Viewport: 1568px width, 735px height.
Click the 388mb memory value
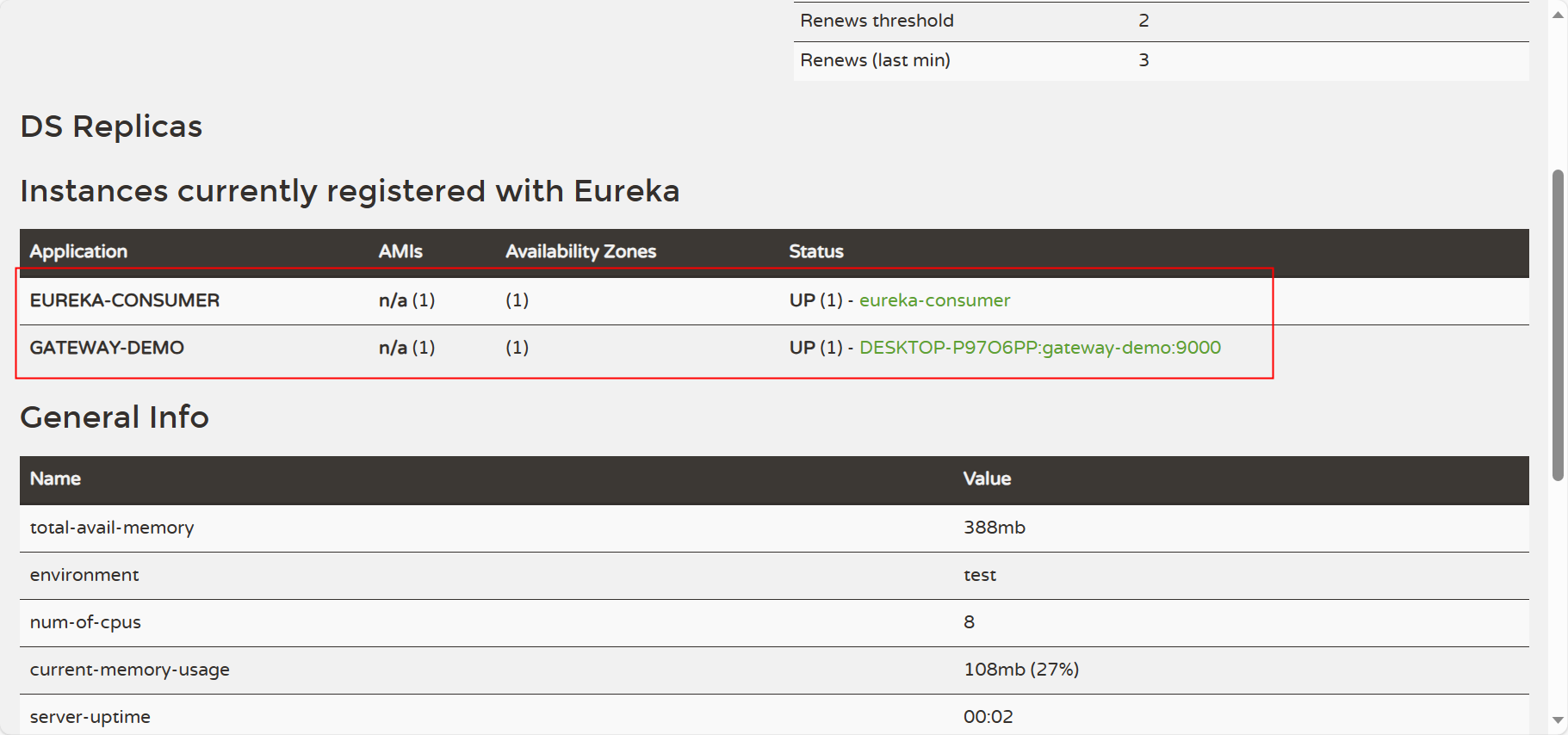tap(994, 528)
